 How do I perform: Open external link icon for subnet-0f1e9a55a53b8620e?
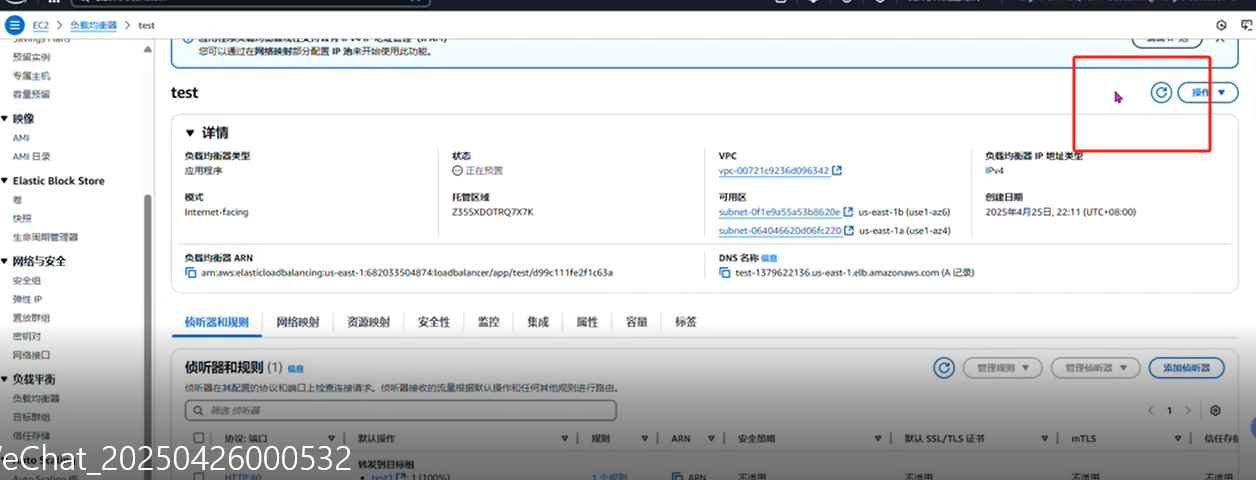pyautogui.click(x=848, y=212)
